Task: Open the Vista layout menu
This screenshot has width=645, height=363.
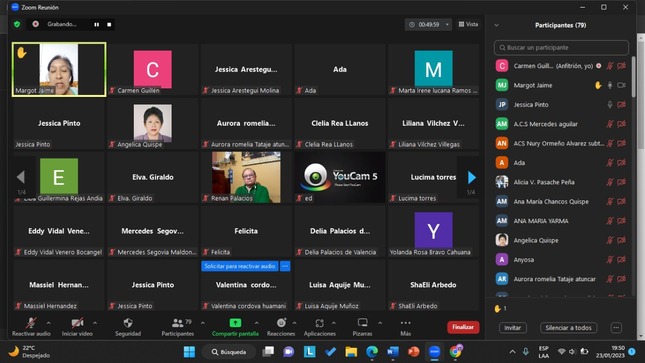Action: tap(468, 24)
